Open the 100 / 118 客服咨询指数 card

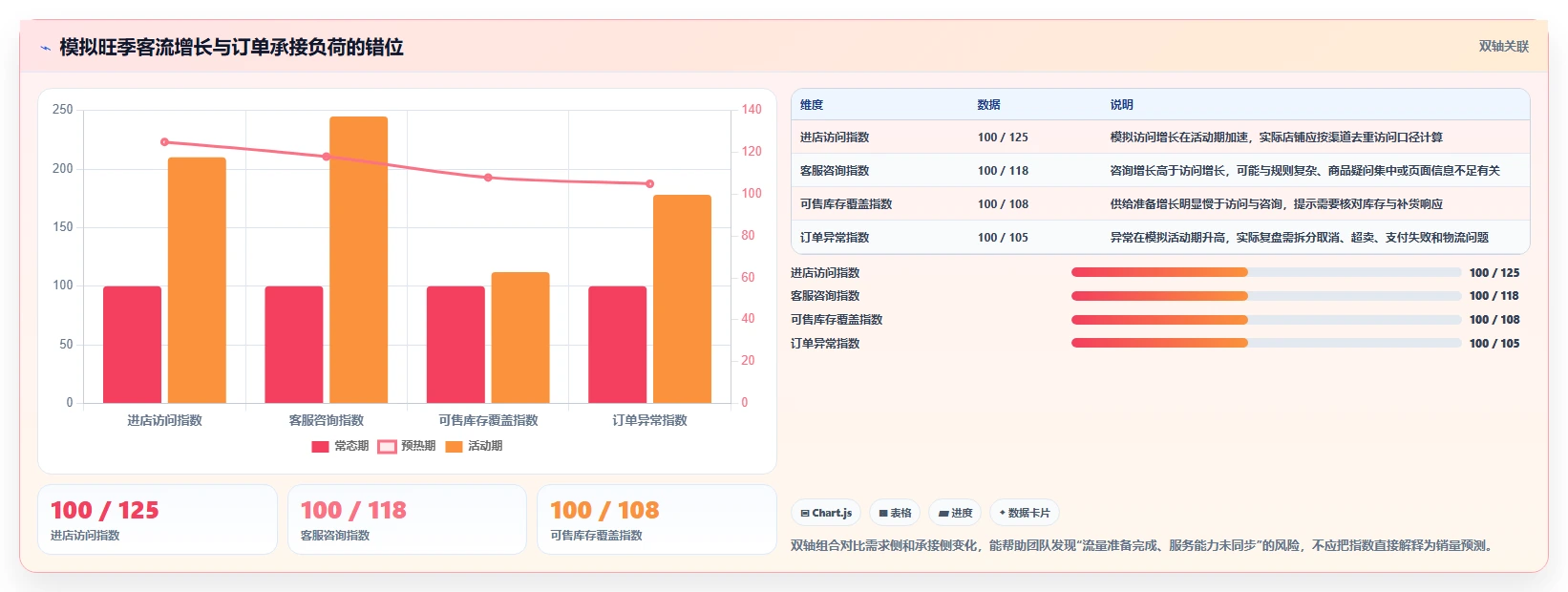(x=407, y=519)
